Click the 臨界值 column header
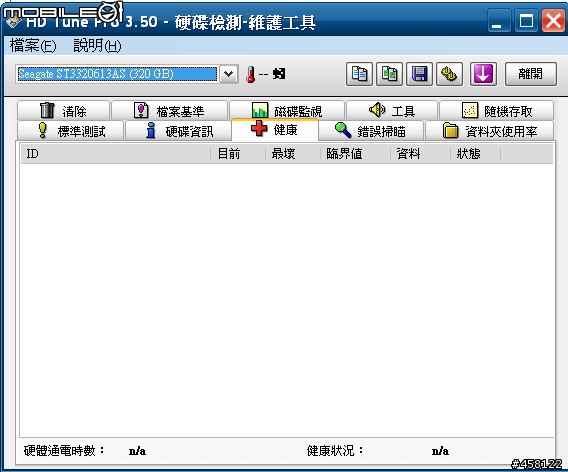 pos(355,154)
